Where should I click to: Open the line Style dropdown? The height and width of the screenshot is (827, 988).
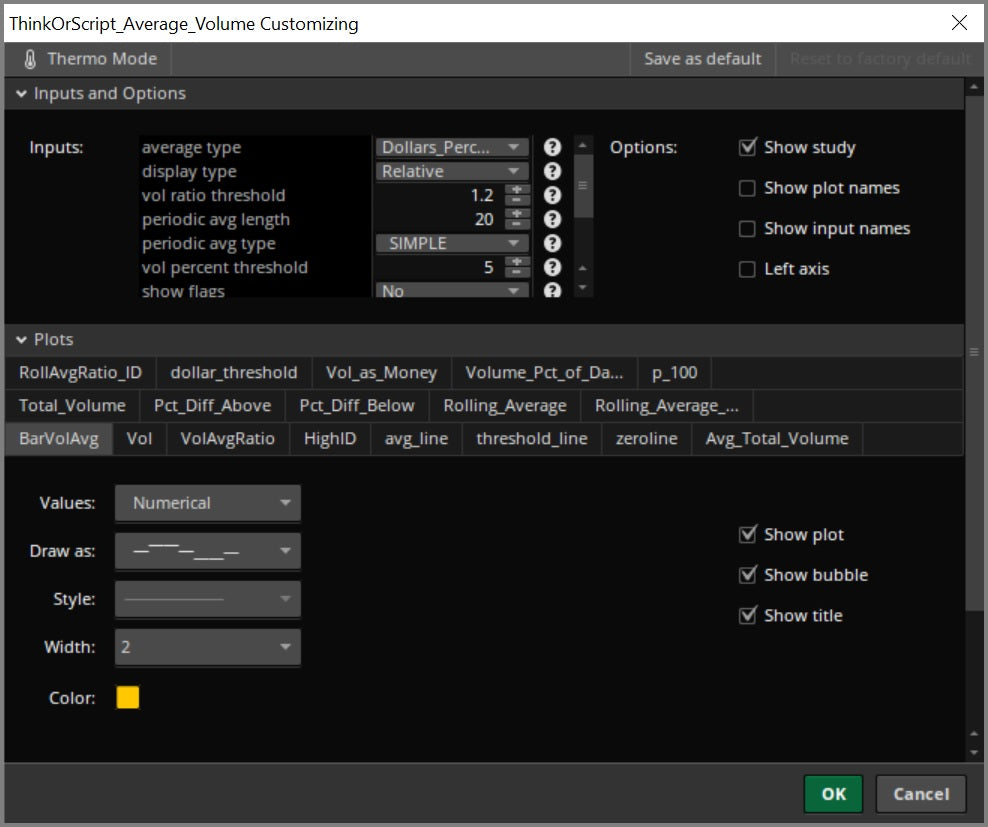[x=208, y=599]
